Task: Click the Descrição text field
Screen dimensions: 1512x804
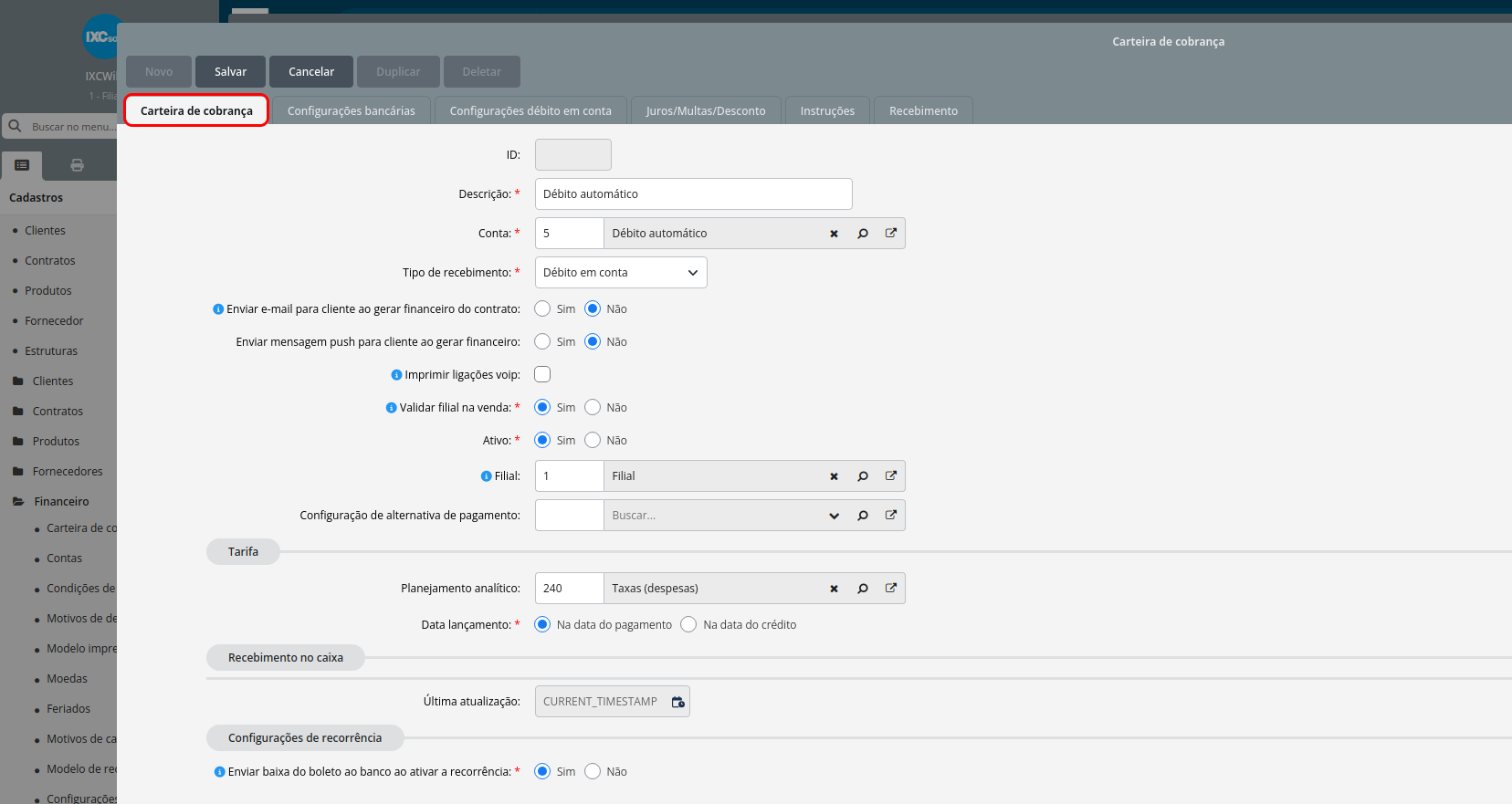Action: pos(694,194)
